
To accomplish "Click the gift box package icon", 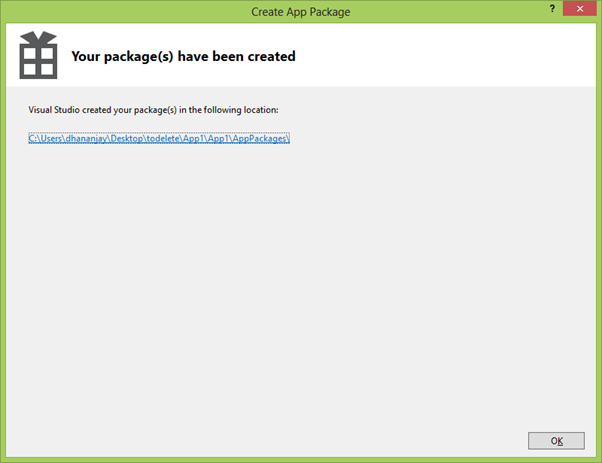I will [38, 55].
